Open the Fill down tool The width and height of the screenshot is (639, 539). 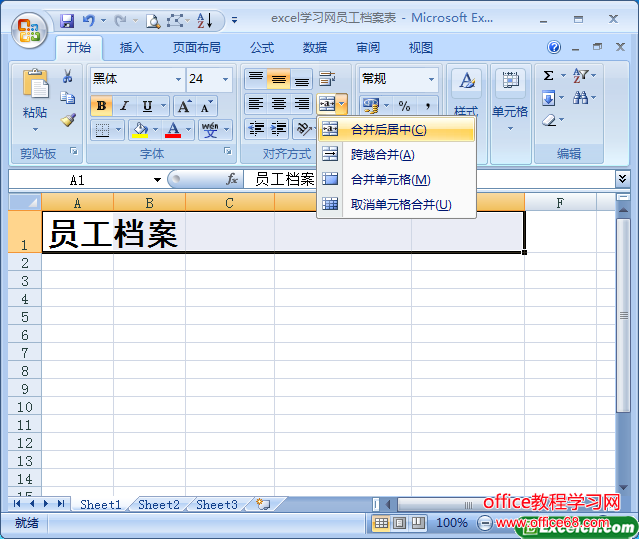tap(549, 99)
